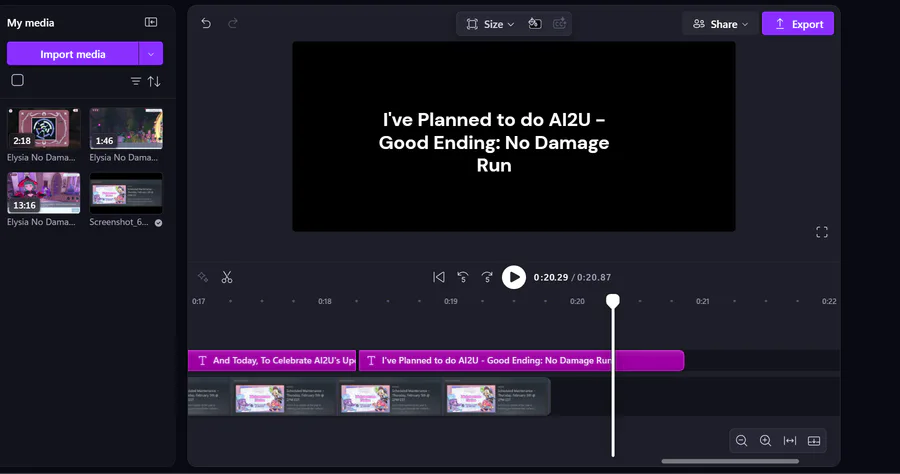
Task: Click the 0:21 mark on timeline ruler
Action: [703, 301]
